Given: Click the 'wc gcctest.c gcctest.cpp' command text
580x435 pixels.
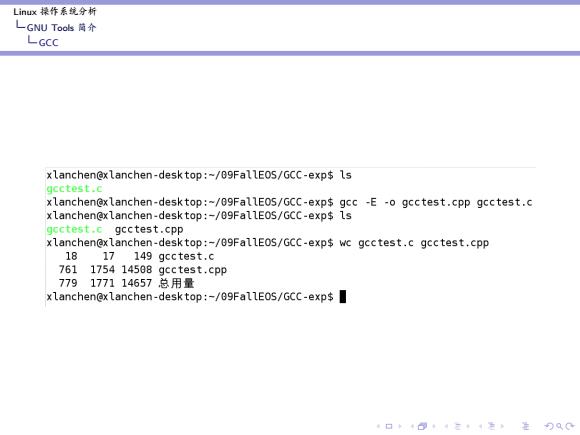Looking at the screenshot, I should click(414, 243).
